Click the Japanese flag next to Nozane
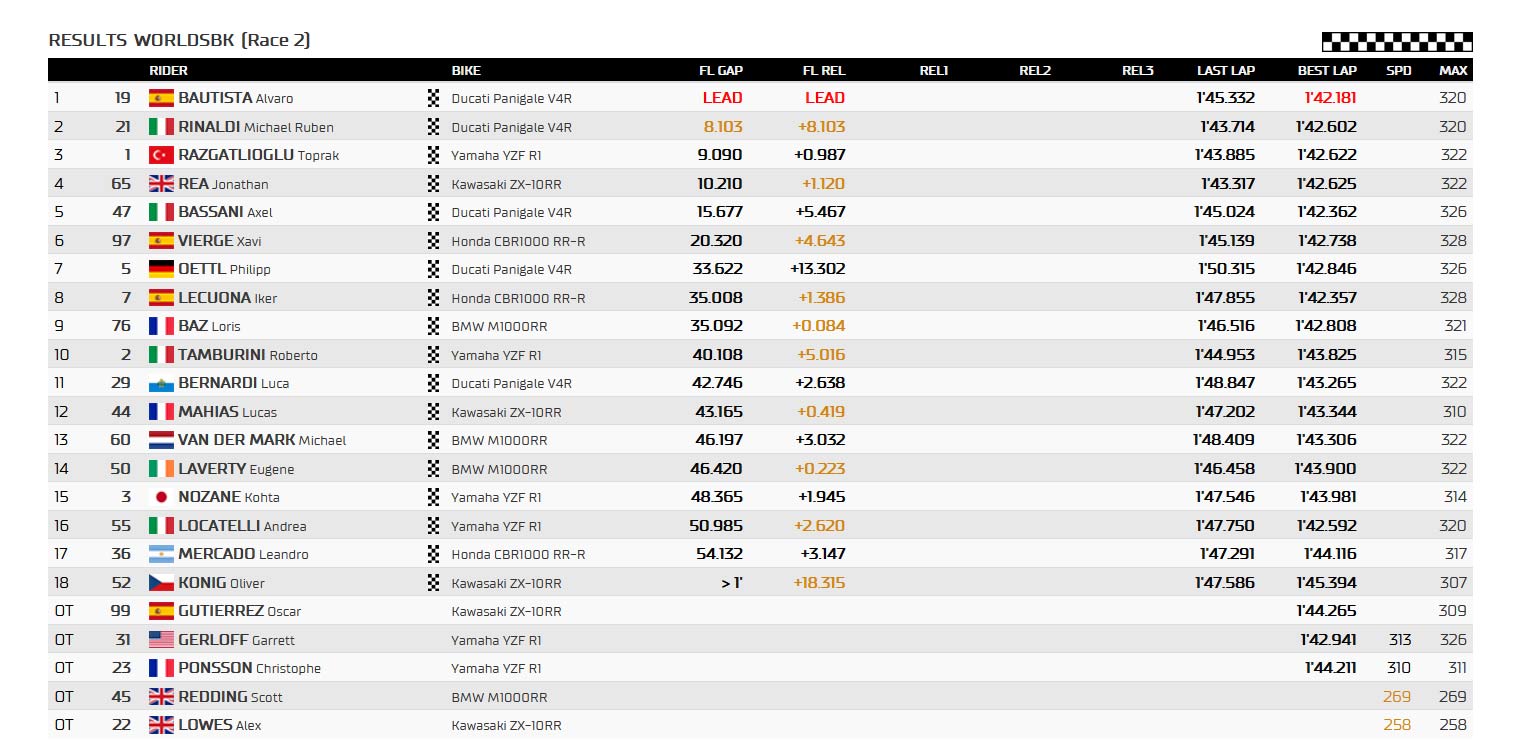Viewport: 1536px width, 754px height. click(161, 497)
